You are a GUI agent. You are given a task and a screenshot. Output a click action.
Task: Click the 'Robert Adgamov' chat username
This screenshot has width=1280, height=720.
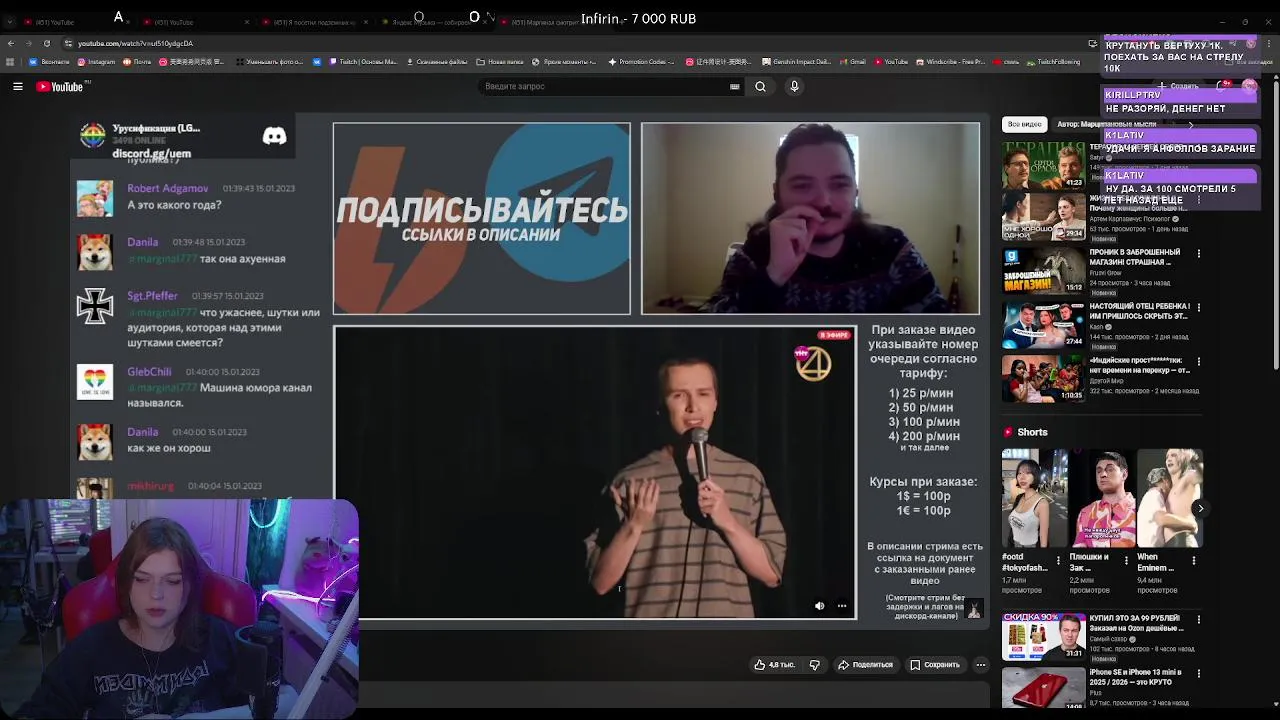pos(168,188)
